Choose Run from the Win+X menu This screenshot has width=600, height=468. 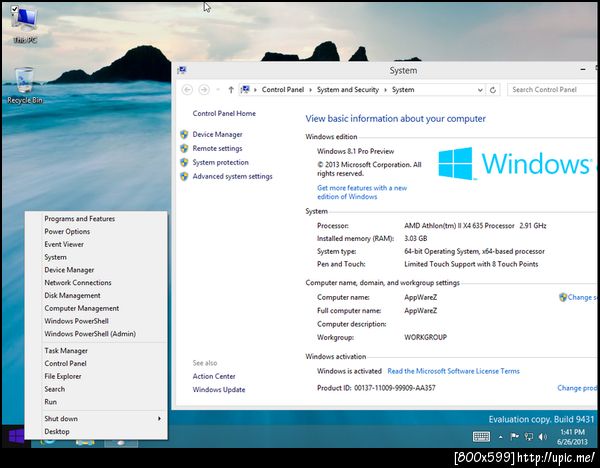click(x=96, y=402)
